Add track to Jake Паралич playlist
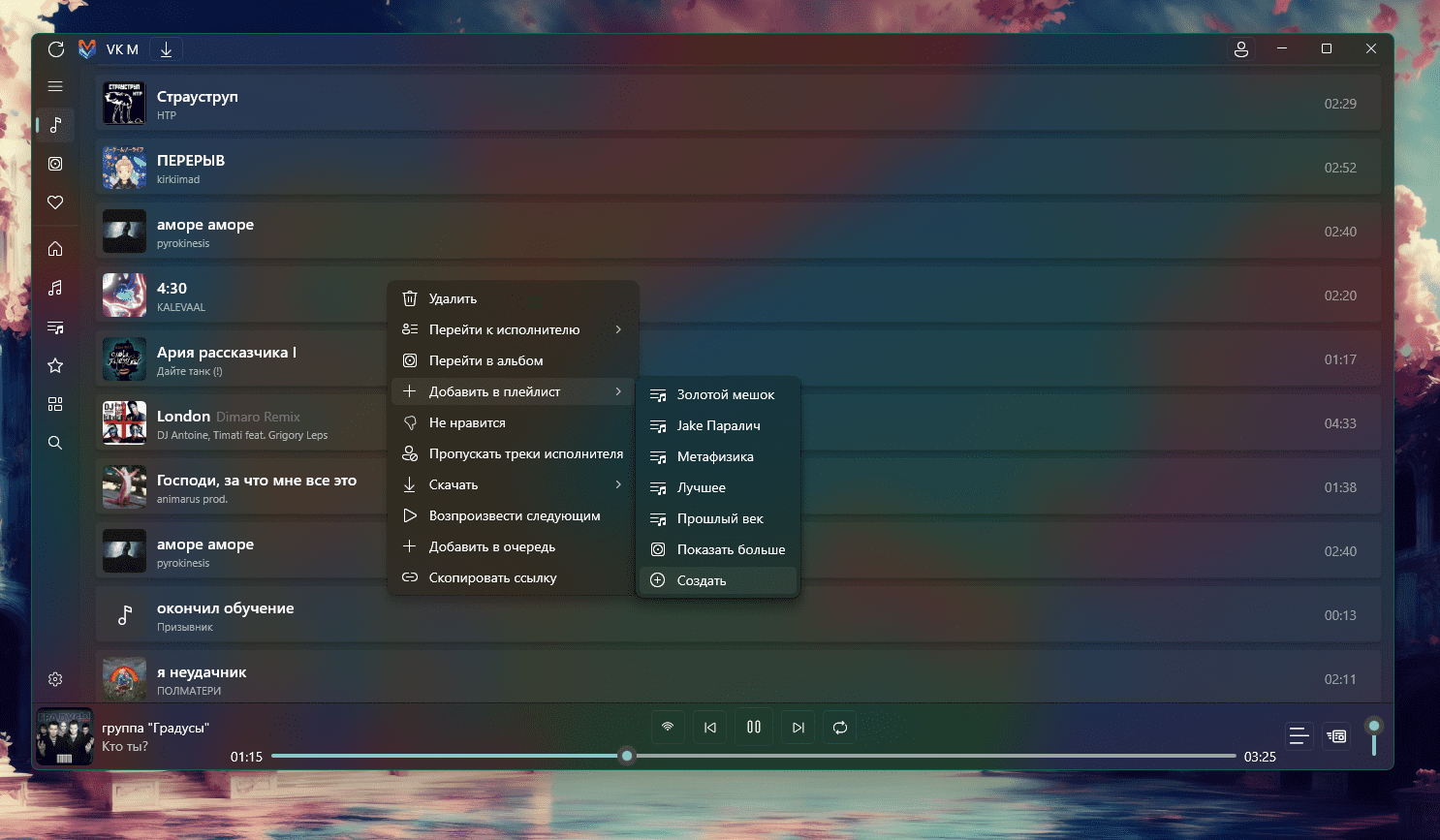Viewport: 1440px width, 840px height. click(x=718, y=425)
